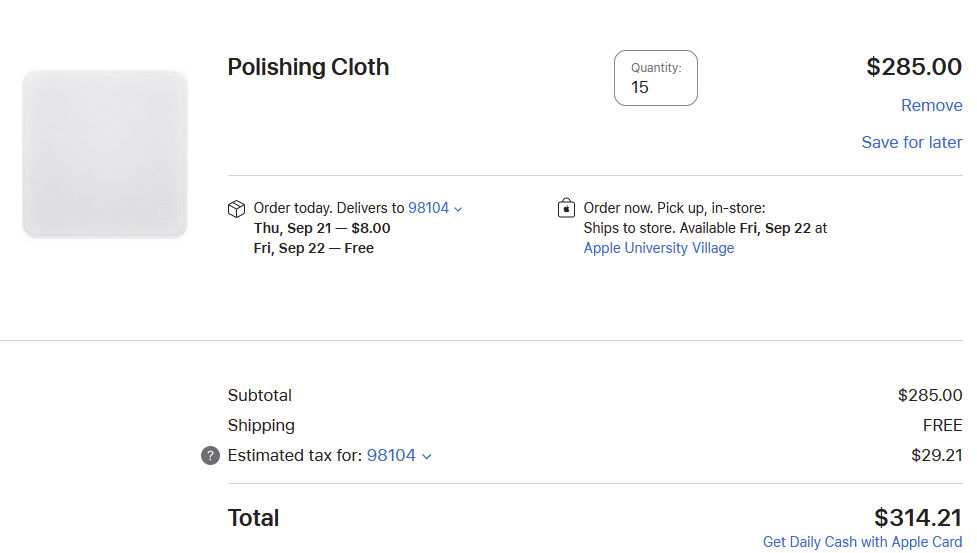Click the delivery box icon
This screenshot has height=553, width=977.
pos(237,208)
